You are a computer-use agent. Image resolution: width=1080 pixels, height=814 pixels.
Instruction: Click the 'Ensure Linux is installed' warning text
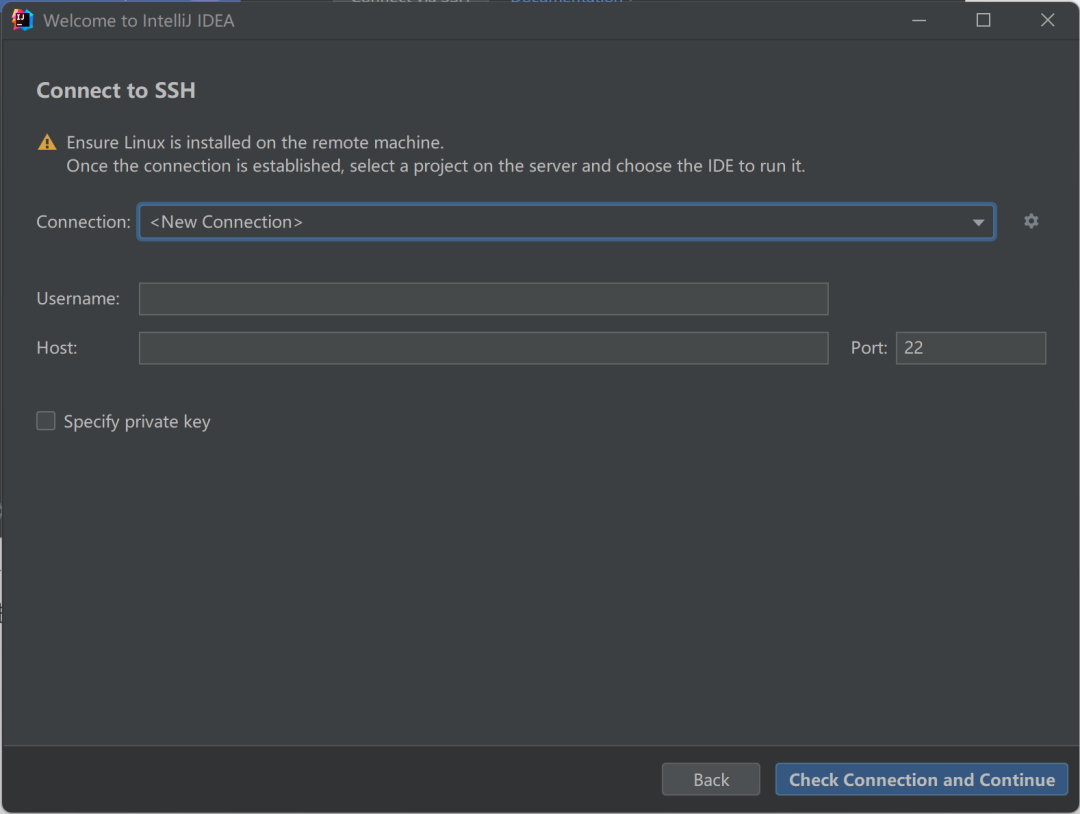click(255, 143)
